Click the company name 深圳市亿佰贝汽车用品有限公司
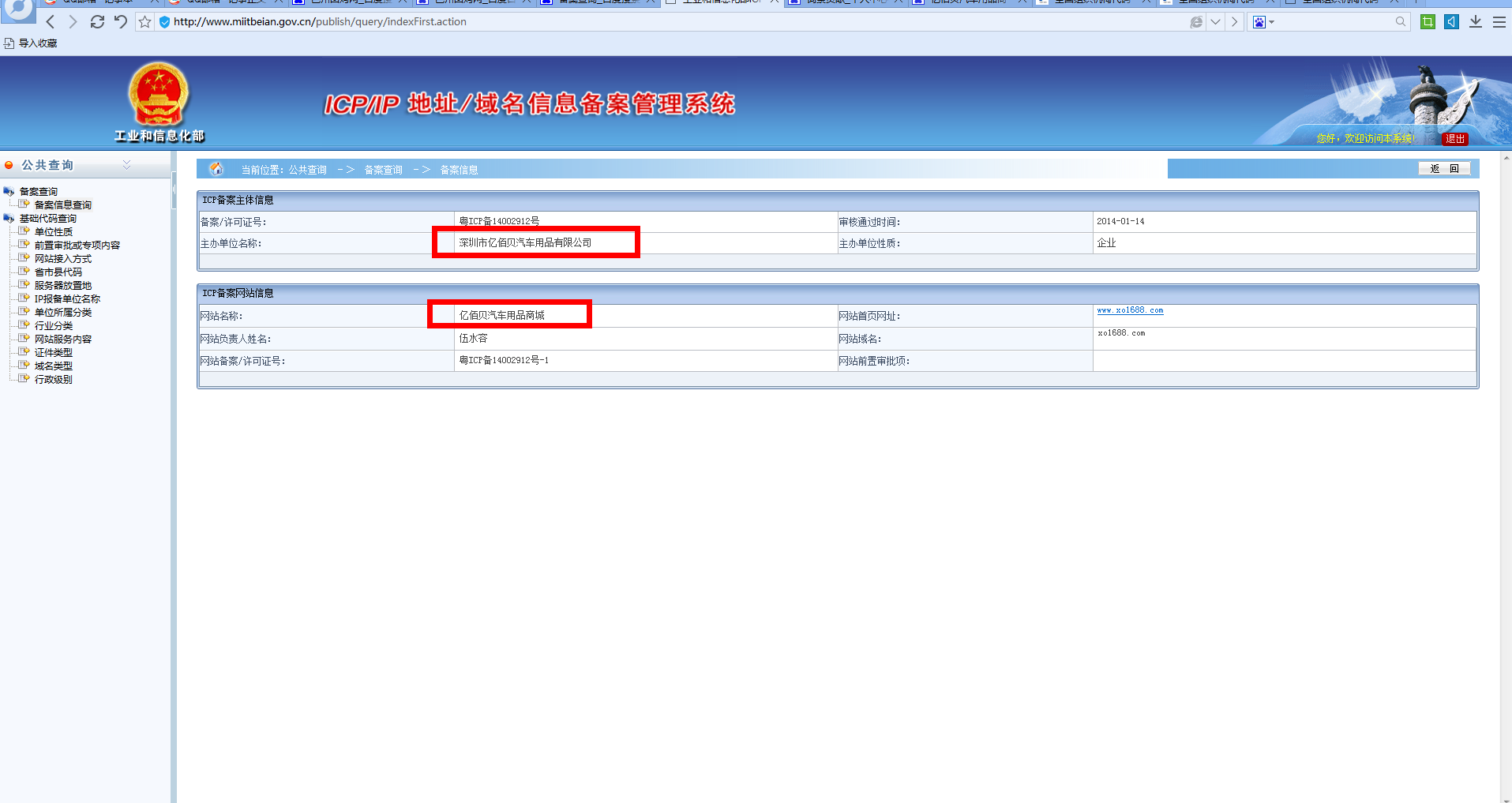Viewport: 1512px width, 803px height. [525, 242]
